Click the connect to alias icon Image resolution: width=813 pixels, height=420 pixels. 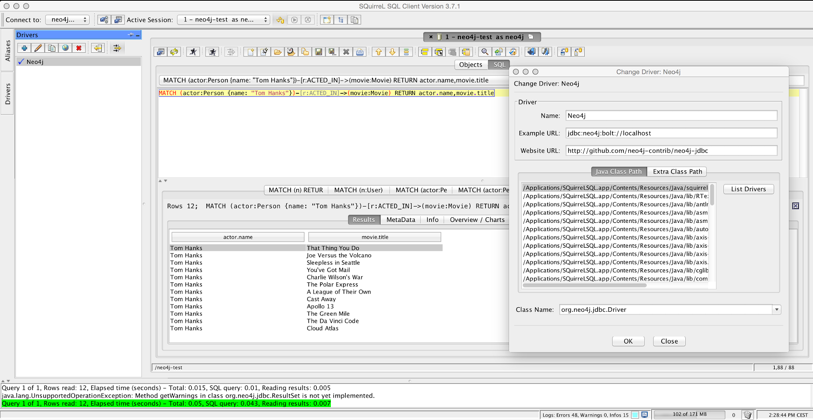(x=104, y=20)
